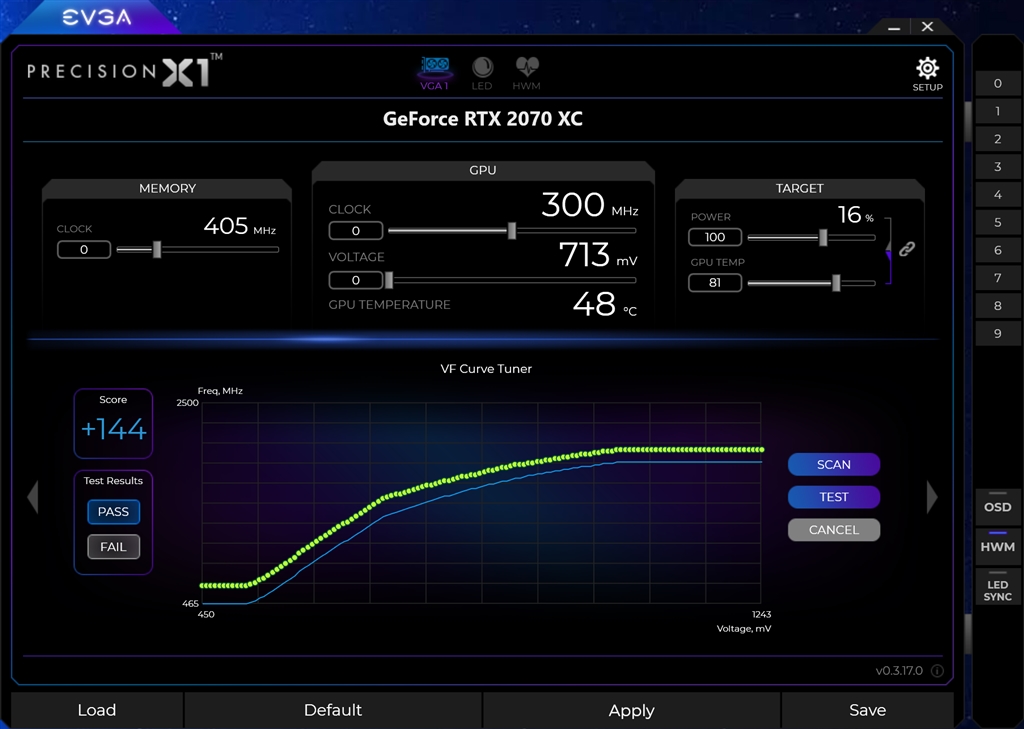Select profile slot 3
This screenshot has height=729, width=1024.
[x=997, y=167]
